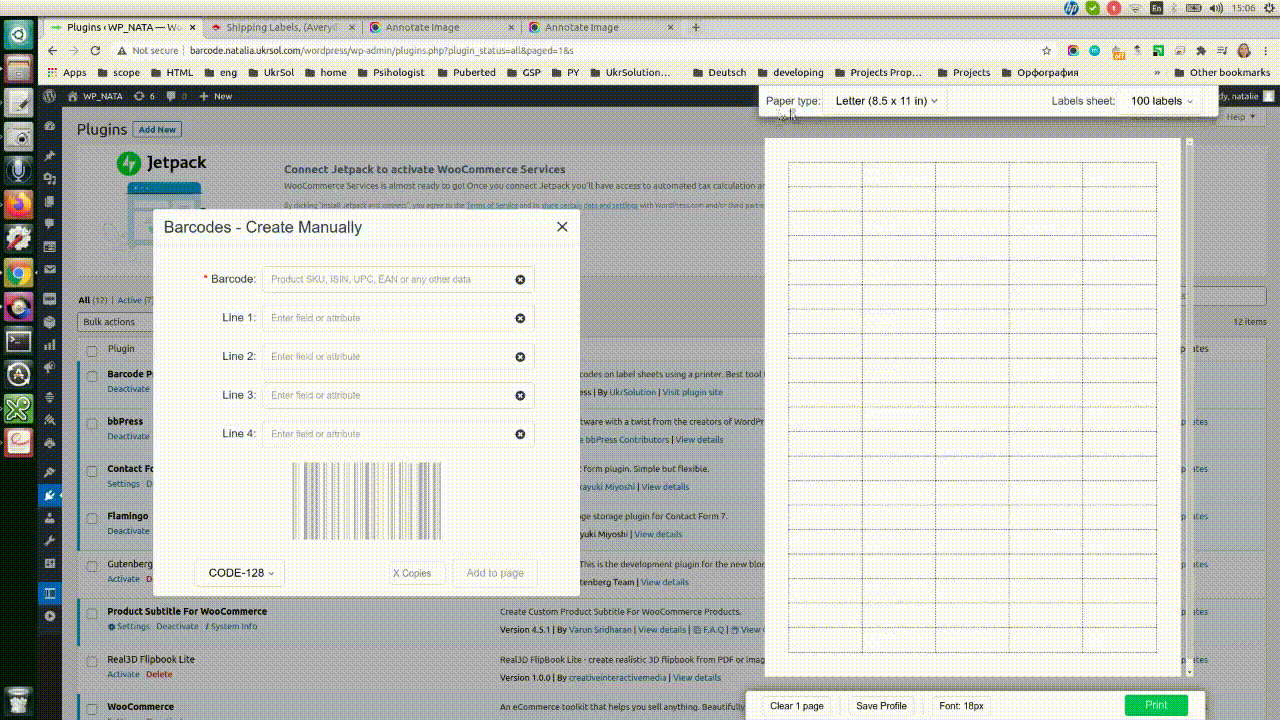The width and height of the screenshot is (1280, 720).
Task: Open the Bulk actions dropdown
Action: point(113,322)
